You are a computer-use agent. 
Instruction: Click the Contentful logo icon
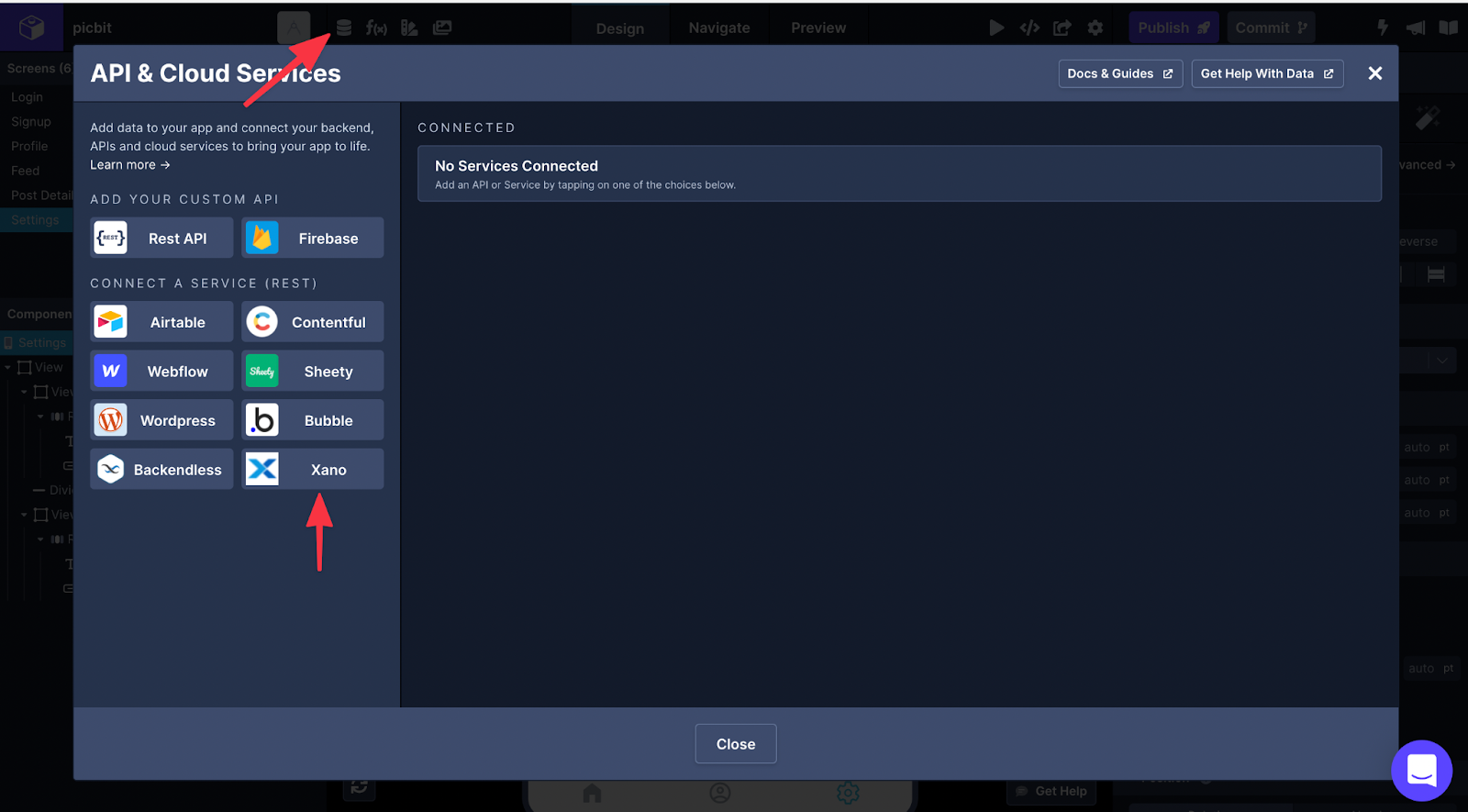[262, 322]
